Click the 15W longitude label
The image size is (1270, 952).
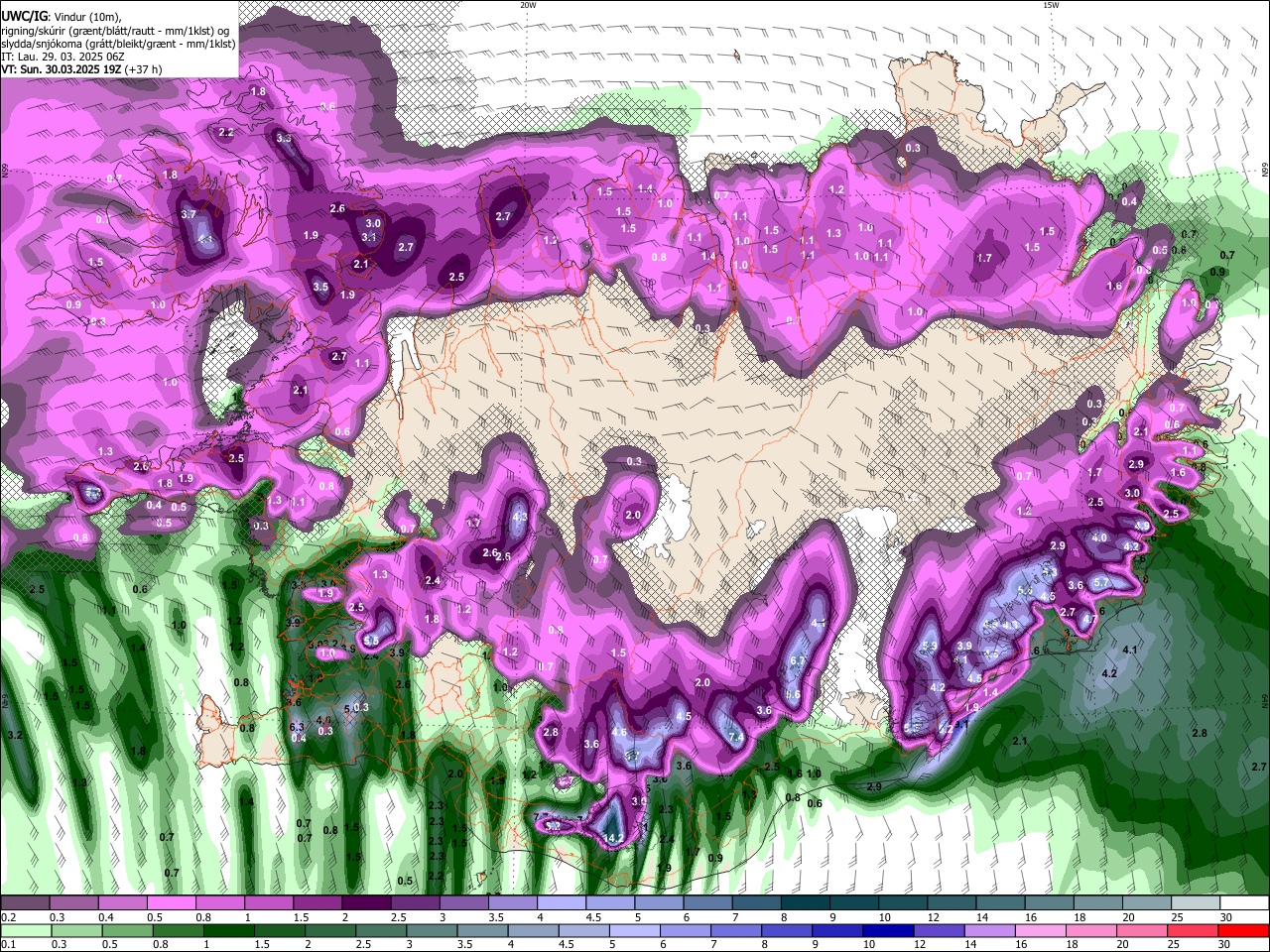(x=1051, y=5)
